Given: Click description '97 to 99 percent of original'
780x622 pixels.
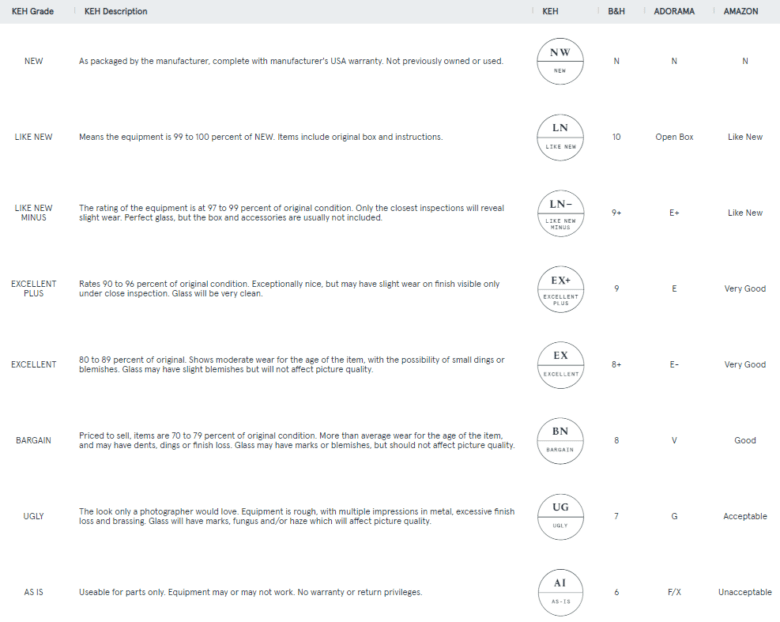Looking at the screenshot, I should 292,213.
